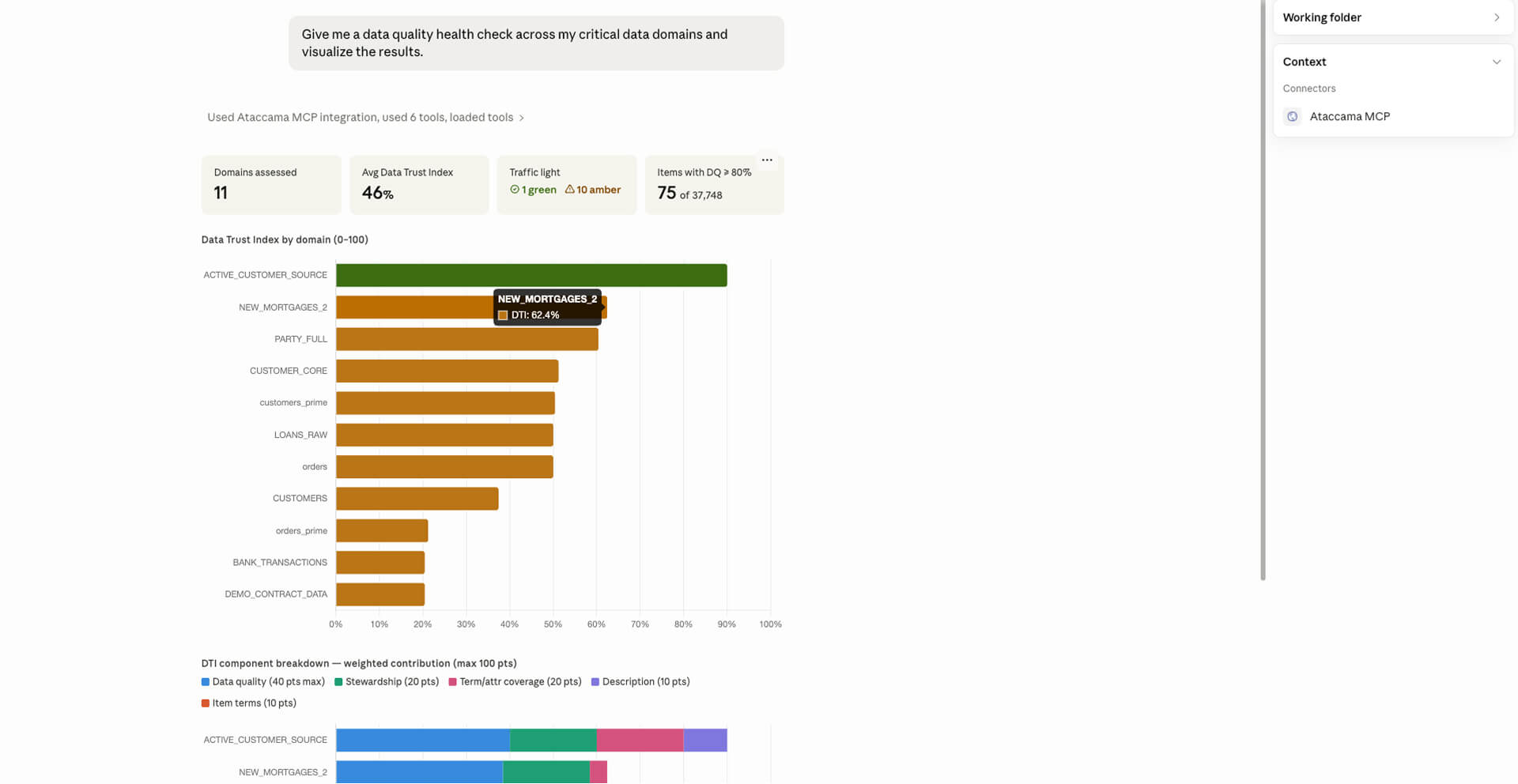This screenshot has height=784, width=1518.
Task: Click the Avg Data Trust Index card
Action: coord(419,185)
